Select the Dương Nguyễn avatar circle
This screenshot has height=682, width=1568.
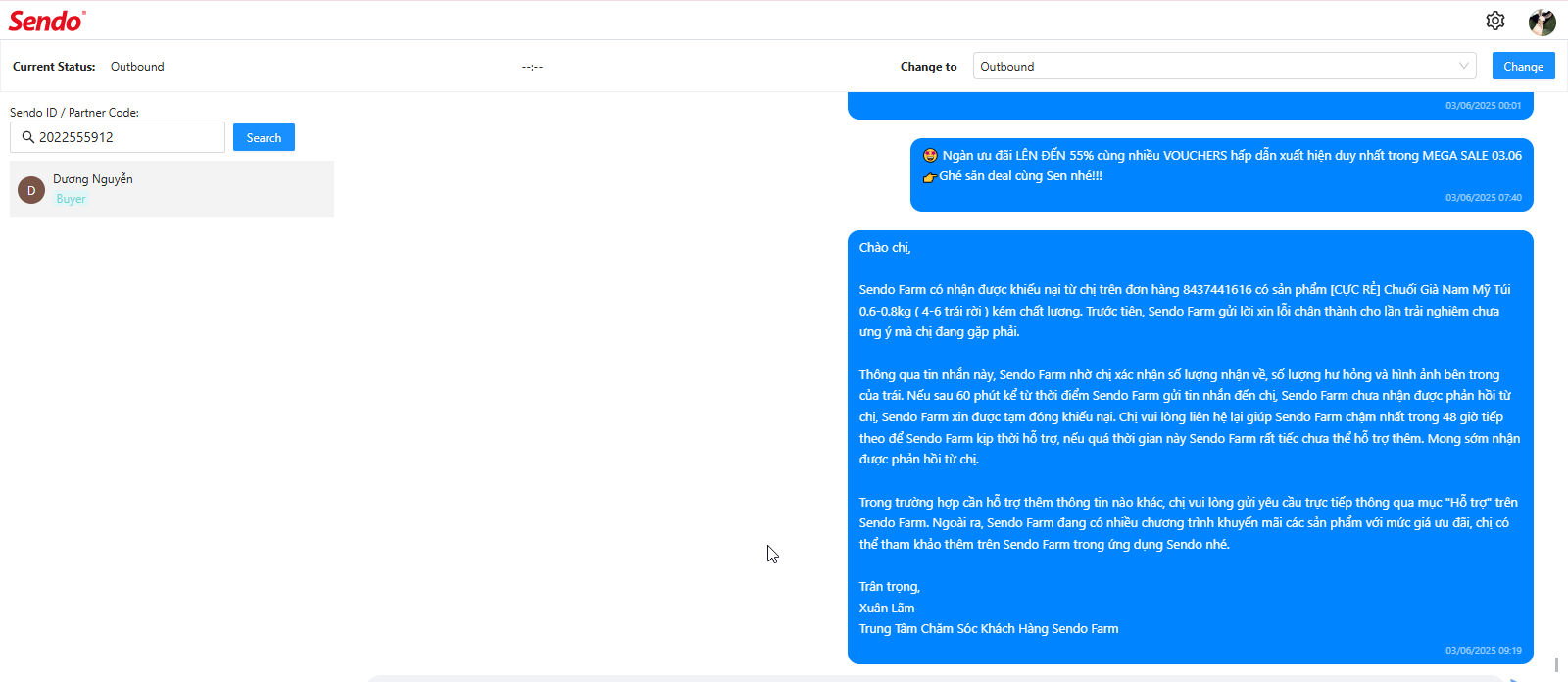(31, 190)
